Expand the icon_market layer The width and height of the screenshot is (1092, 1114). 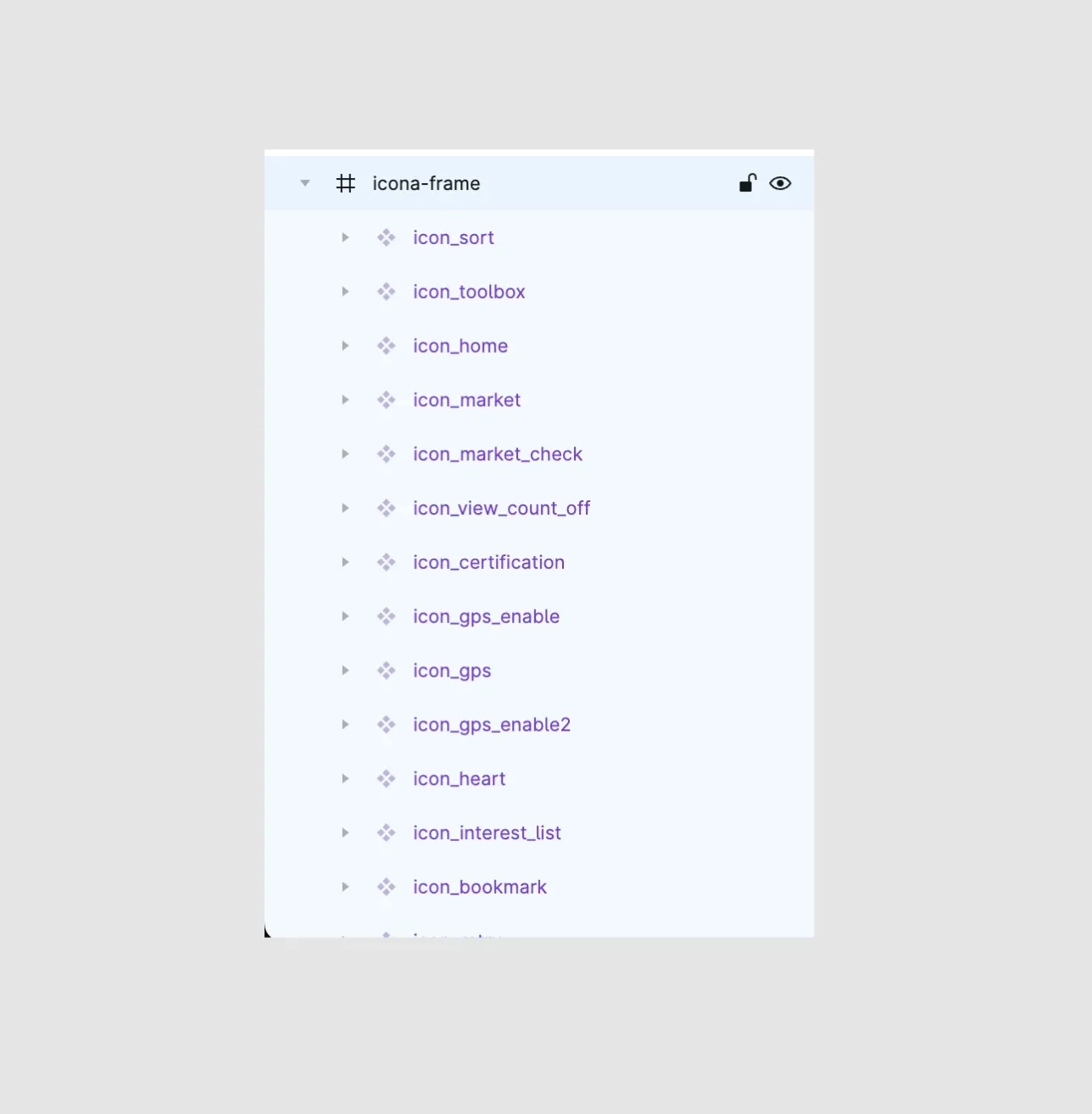click(345, 400)
